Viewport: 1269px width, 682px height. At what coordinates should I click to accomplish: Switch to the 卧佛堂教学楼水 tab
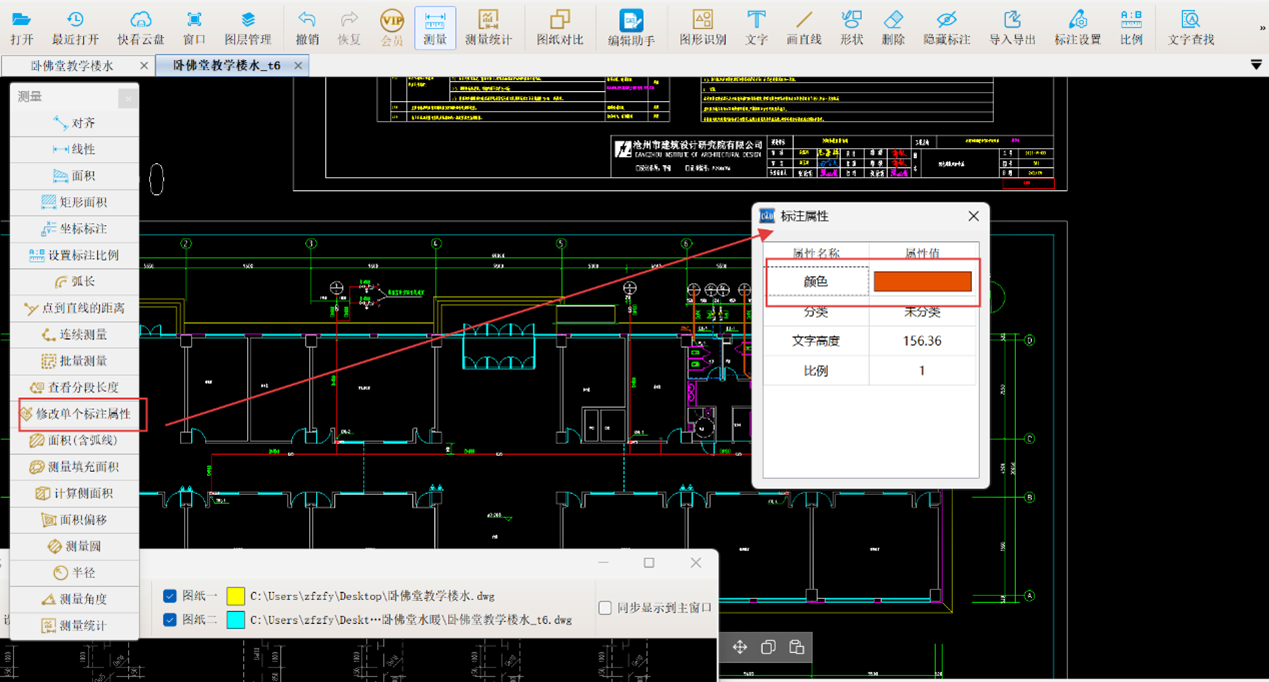click(x=72, y=66)
